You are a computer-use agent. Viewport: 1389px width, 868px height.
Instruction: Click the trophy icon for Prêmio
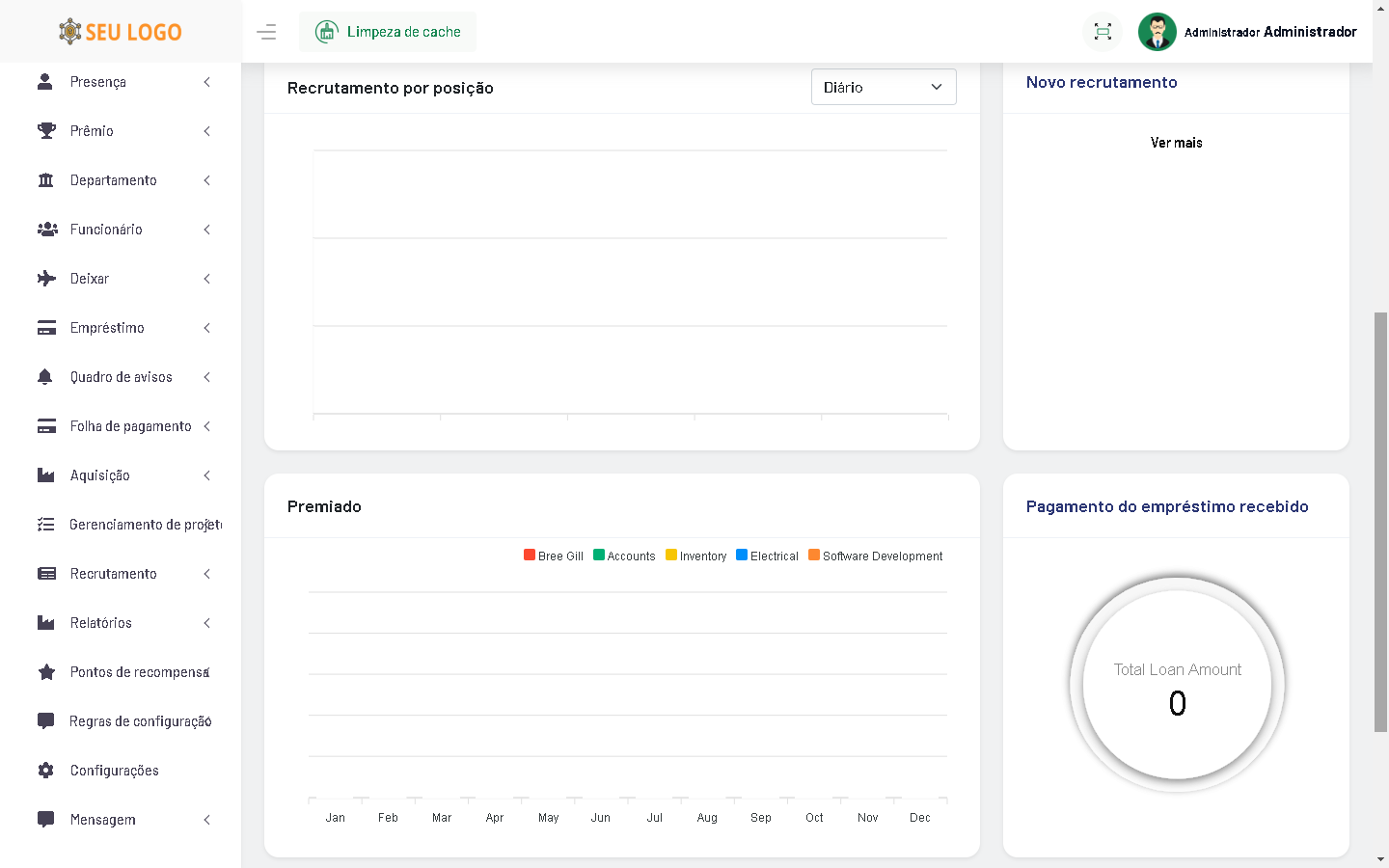(45, 131)
